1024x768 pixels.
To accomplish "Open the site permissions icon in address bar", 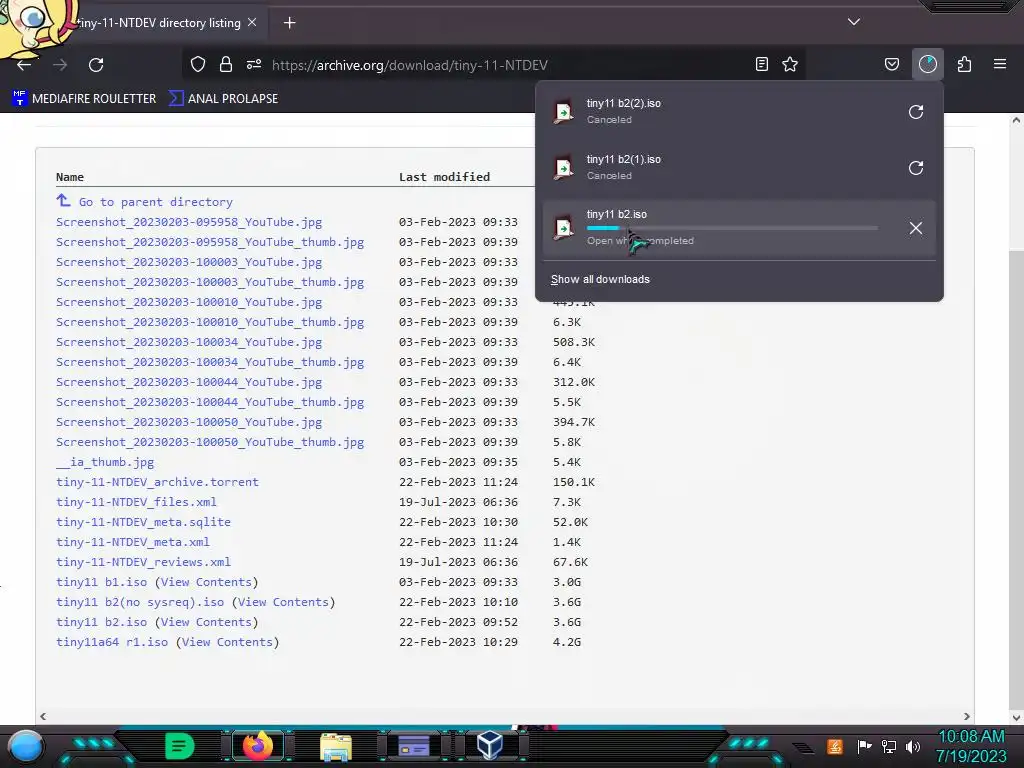I will pos(254,64).
